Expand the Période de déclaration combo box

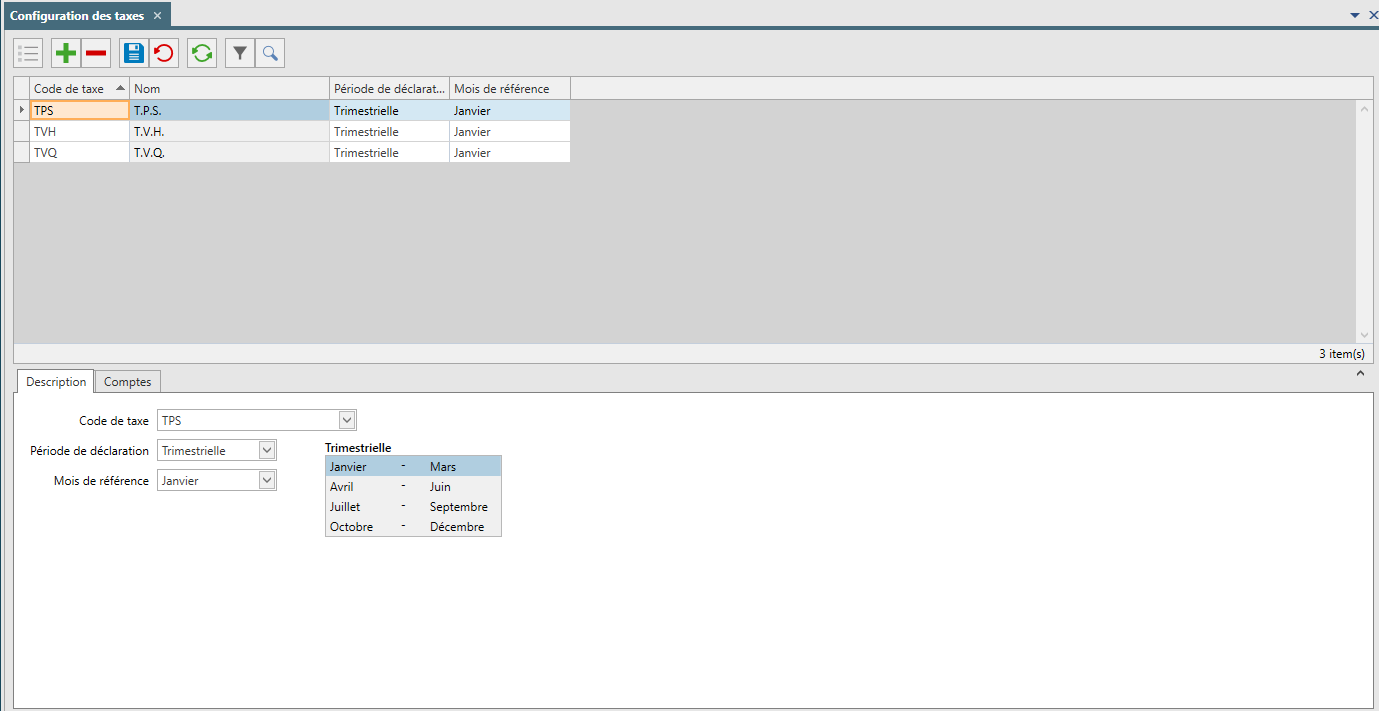click(x=267, y=450)
